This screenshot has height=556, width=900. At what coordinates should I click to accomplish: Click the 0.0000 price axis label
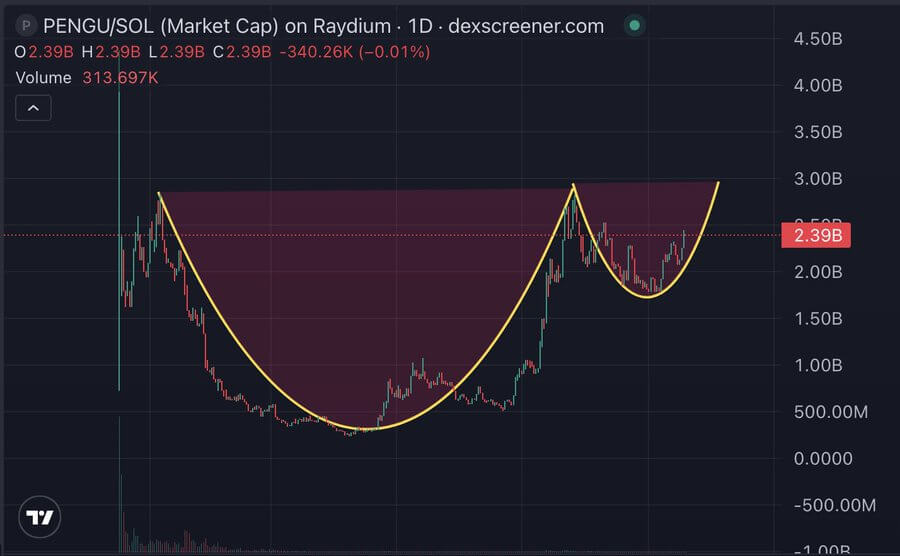[823, 458]
